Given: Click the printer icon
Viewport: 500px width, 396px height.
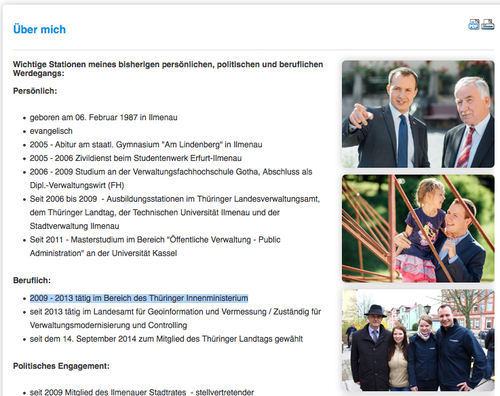Looking at the screenshot, I should [x=488, y=24].
